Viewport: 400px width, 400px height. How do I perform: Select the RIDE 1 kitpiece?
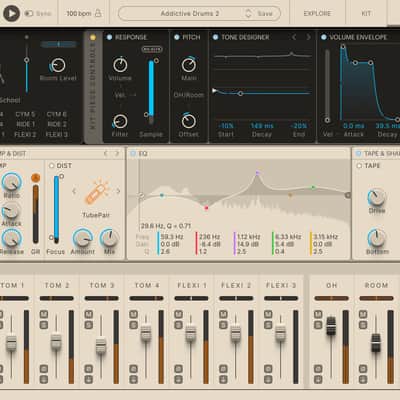pos(26,124)
